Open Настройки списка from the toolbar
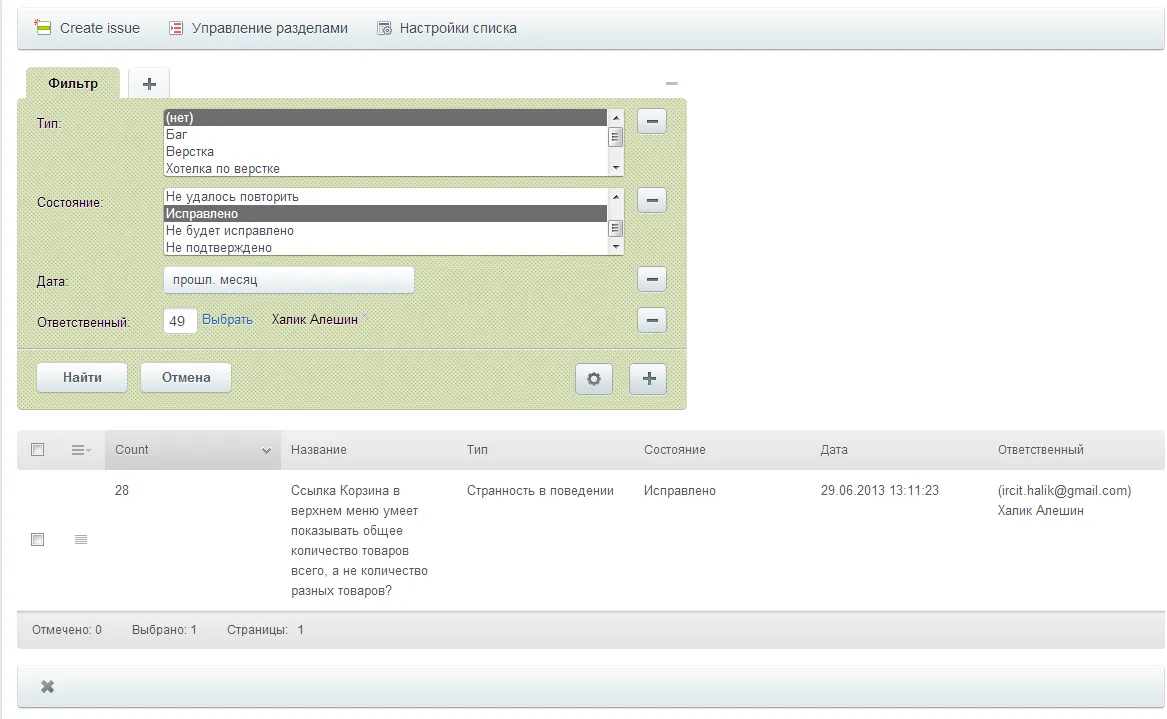1167x719 pixels. pyautogui.click(x=447, y=28)
